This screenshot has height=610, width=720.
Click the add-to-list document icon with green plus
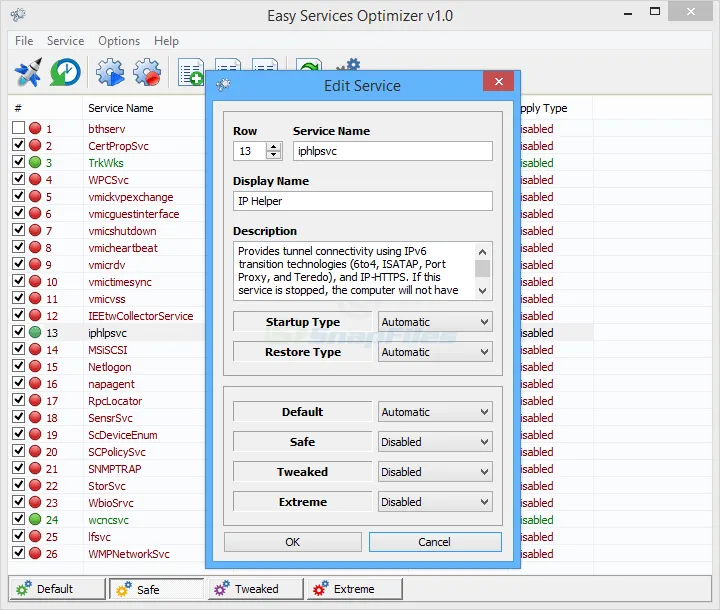[191, 72]
